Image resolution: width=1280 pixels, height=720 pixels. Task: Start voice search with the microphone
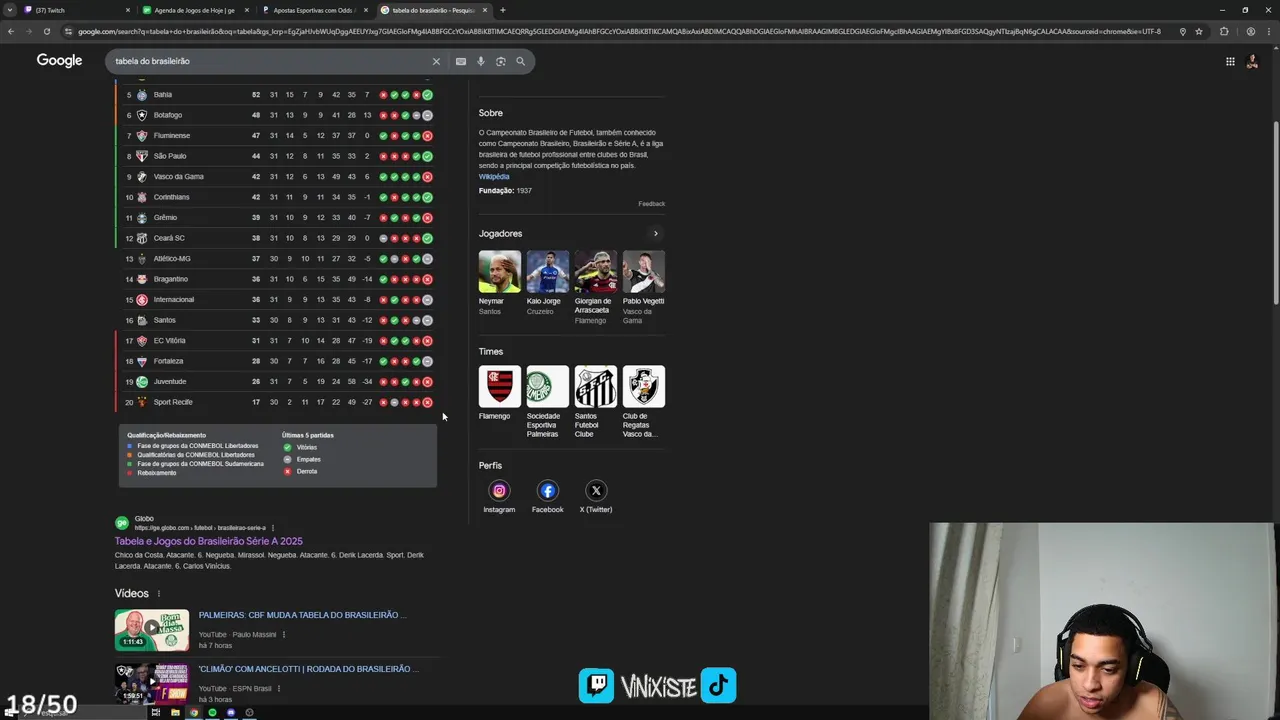point(480,61)
